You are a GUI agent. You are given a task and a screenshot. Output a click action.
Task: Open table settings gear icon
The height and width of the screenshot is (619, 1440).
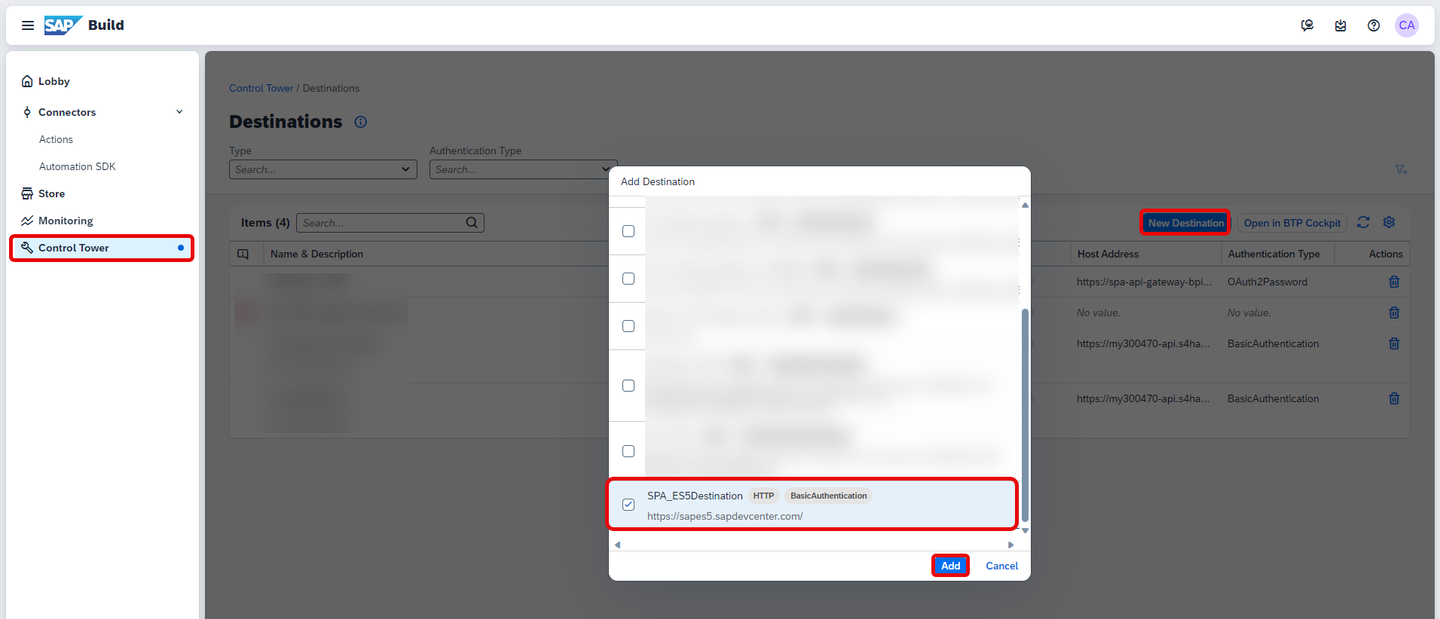(x=1389, y=223)
